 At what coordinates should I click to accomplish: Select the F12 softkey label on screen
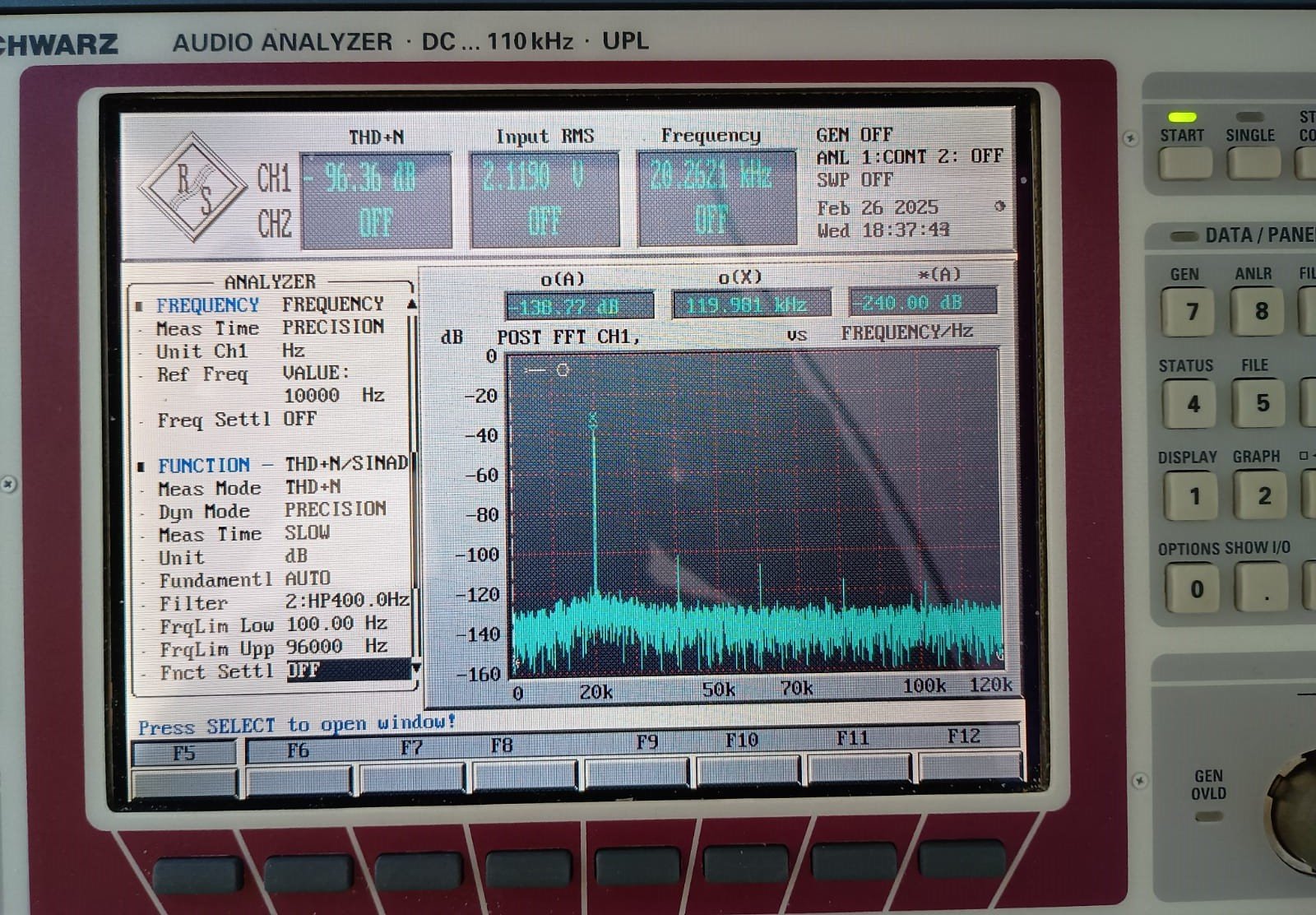964,736
